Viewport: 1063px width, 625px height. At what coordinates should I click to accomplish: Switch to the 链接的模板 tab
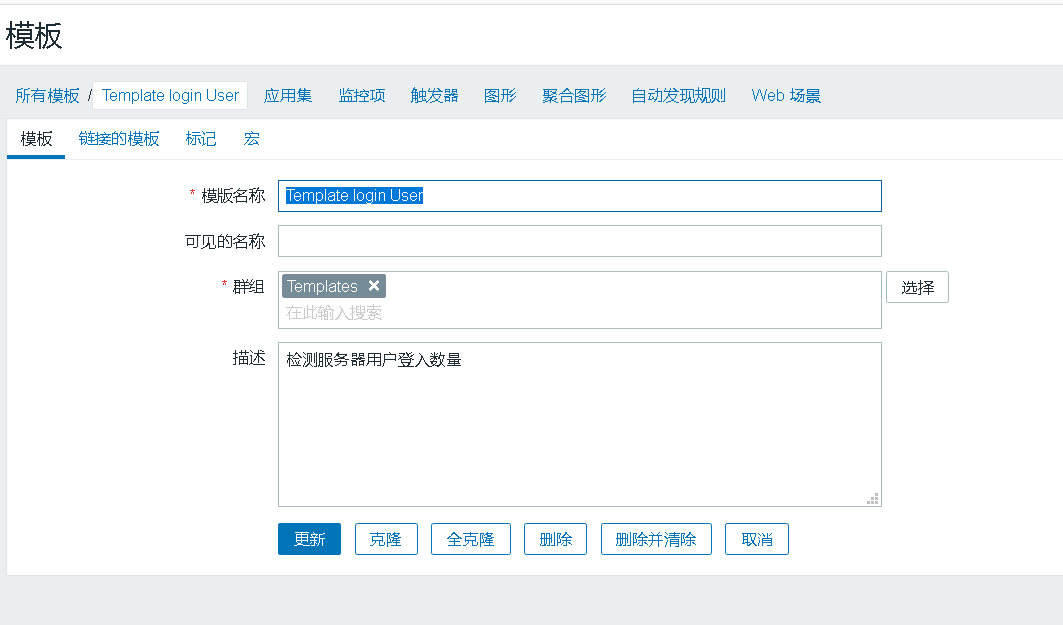[x=119, y=139]
